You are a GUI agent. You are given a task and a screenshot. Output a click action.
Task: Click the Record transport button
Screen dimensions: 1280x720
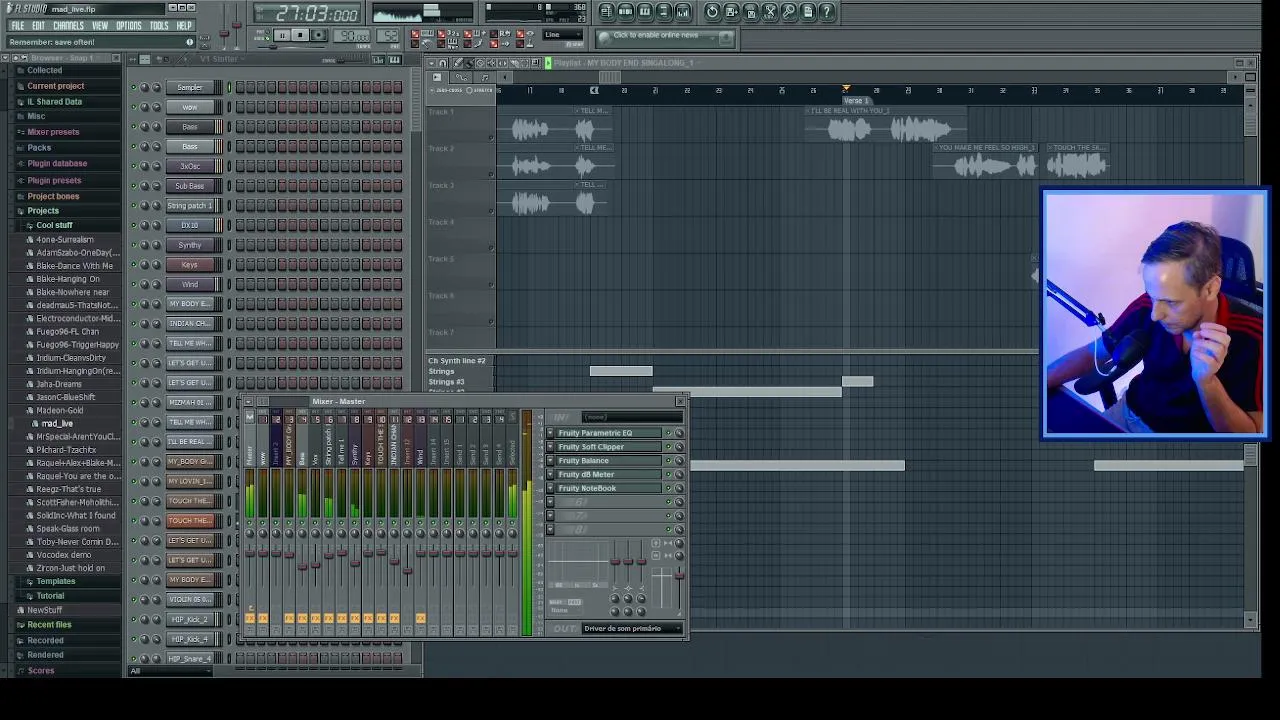[319, 34]
